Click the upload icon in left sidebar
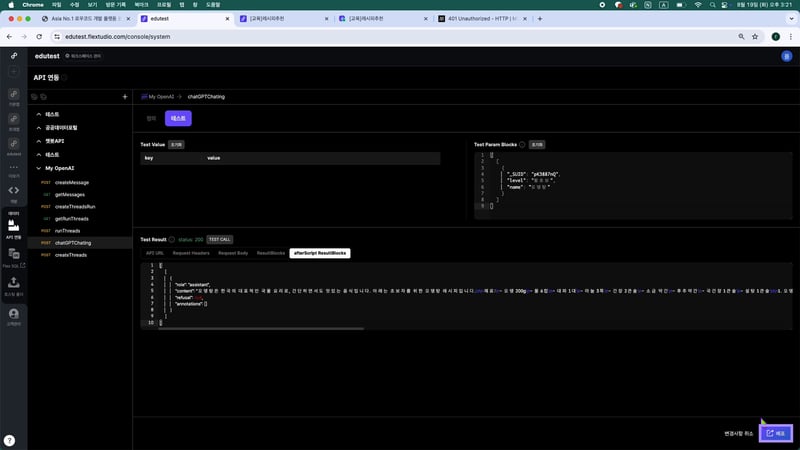The image size is (800, 450). click(x=14, y=284)
